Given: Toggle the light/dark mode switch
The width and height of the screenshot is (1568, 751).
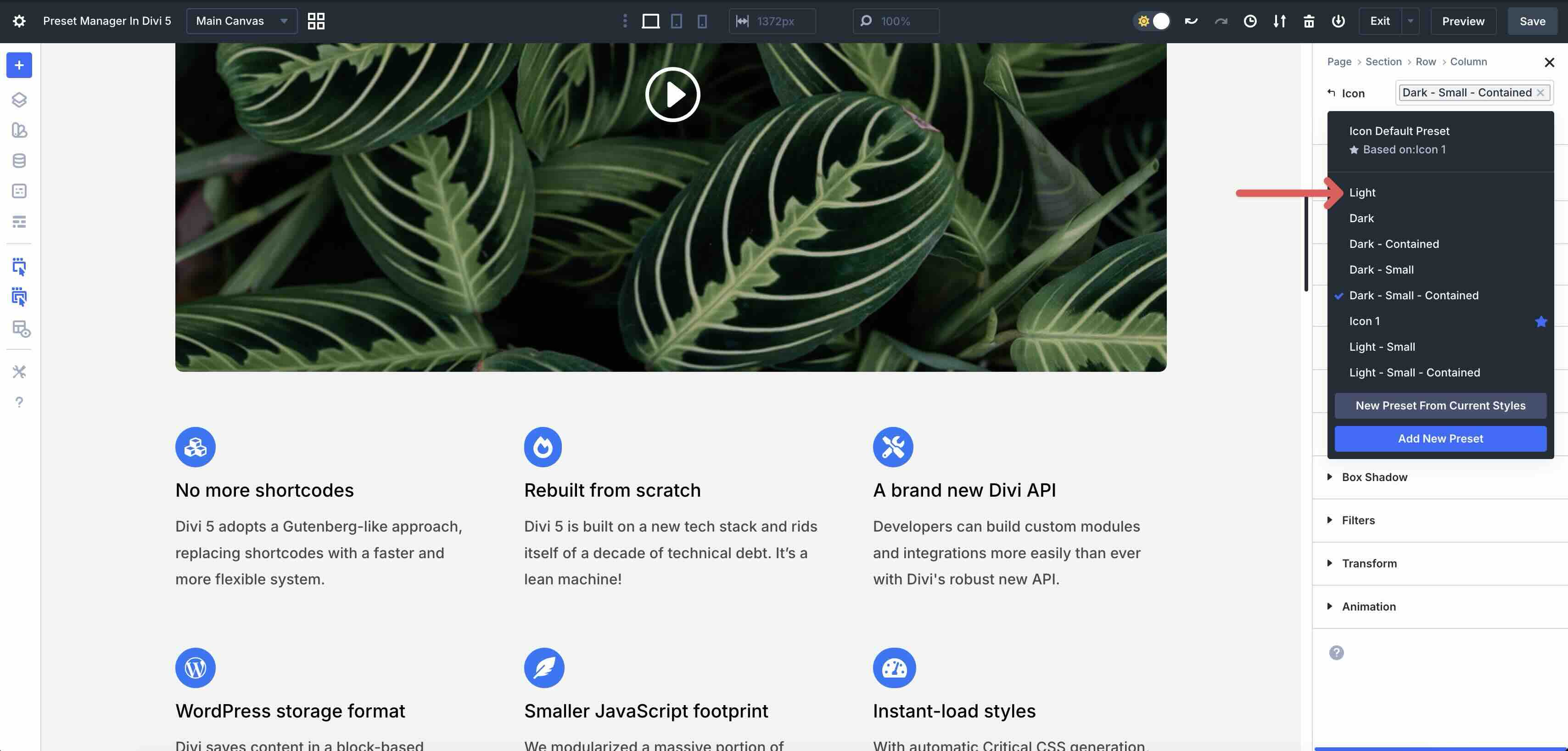Looking at the screenshot, I should pyautogui.click(x=1153, y=21).
